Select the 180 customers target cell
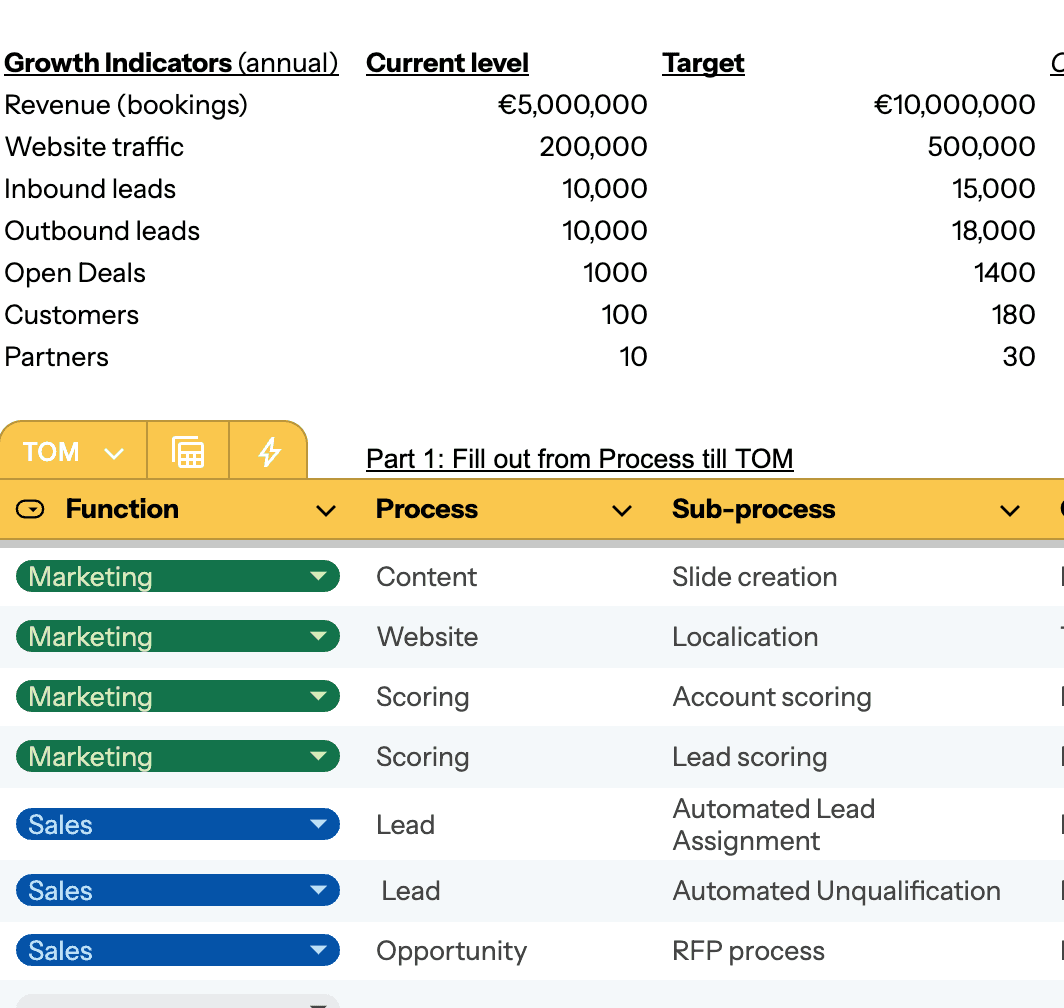 (1013, 315)
